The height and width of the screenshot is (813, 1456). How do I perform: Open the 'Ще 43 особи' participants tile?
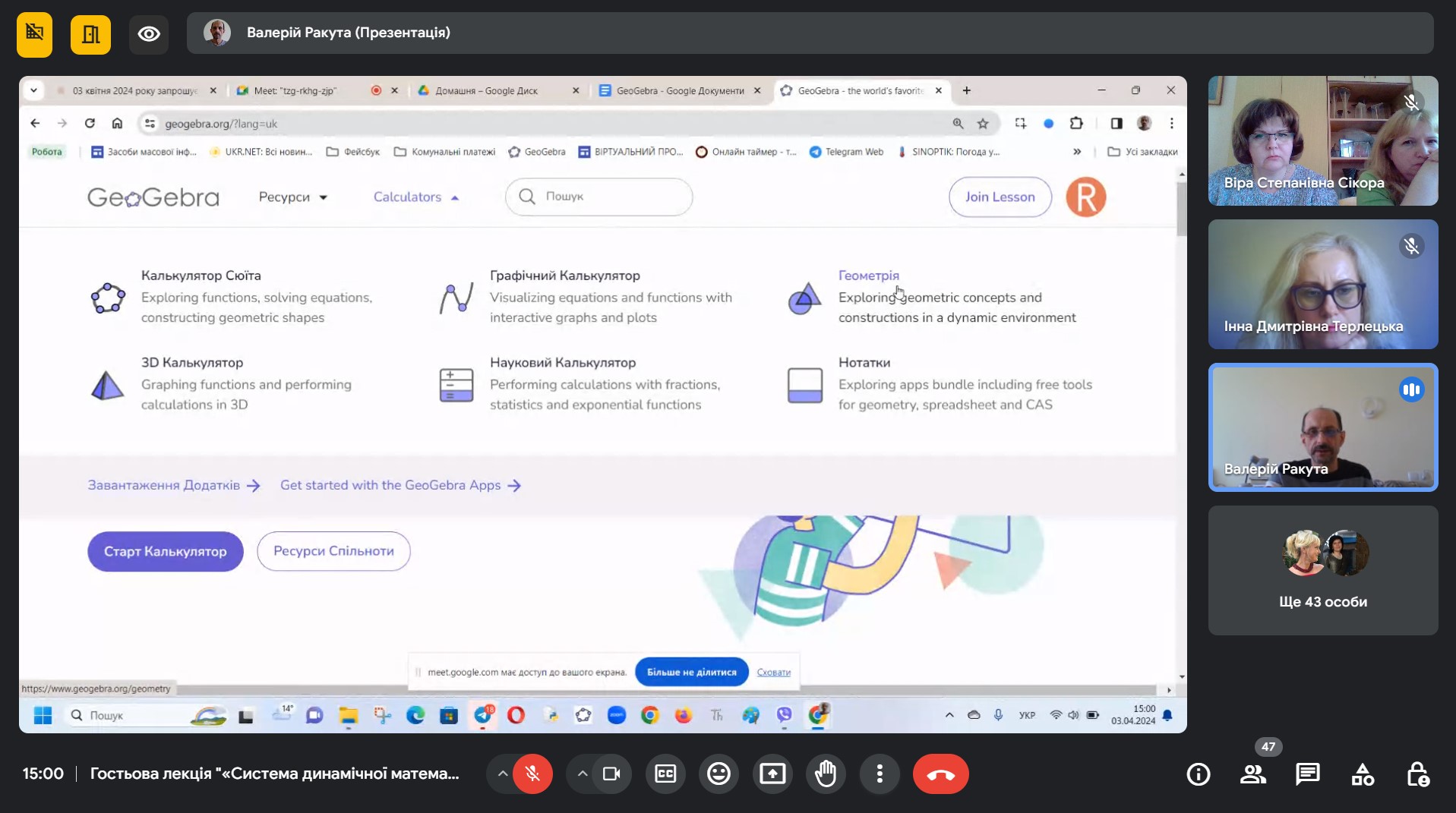(1323, 570)
